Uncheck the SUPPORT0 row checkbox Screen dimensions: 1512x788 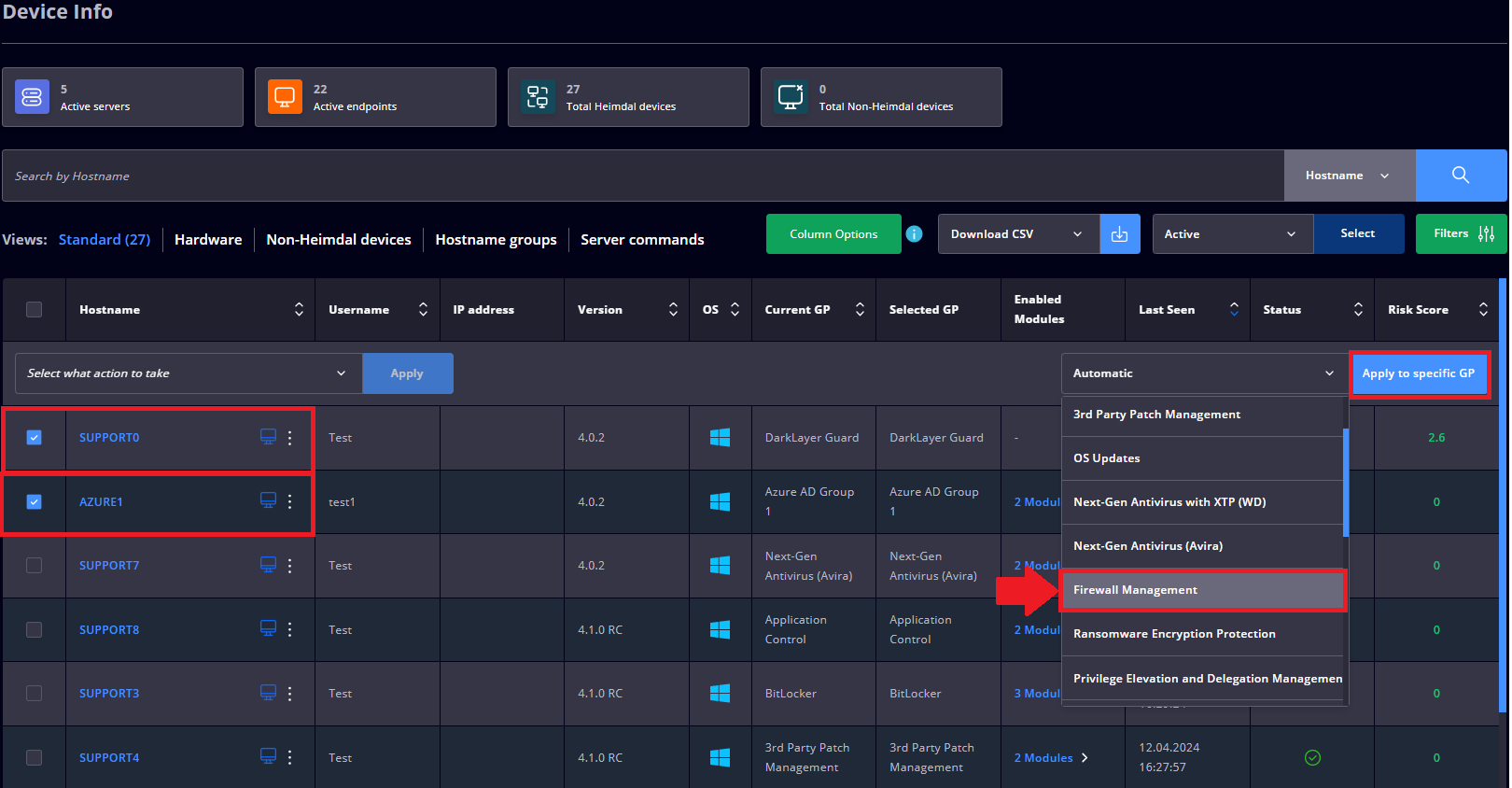coord(35,437)
